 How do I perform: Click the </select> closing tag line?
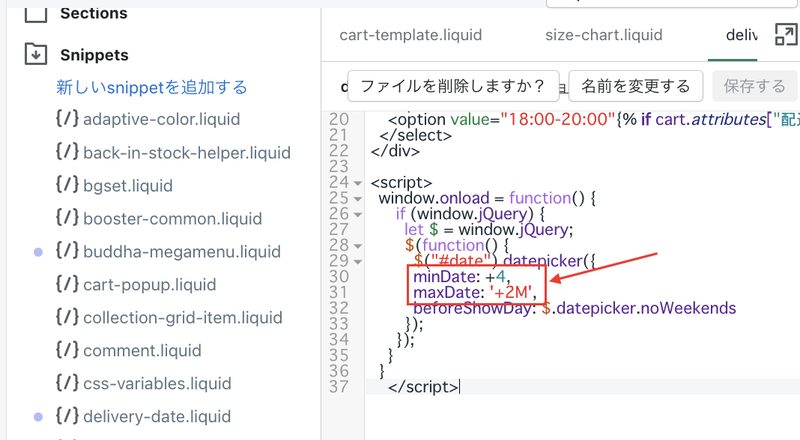click(416, 135)
